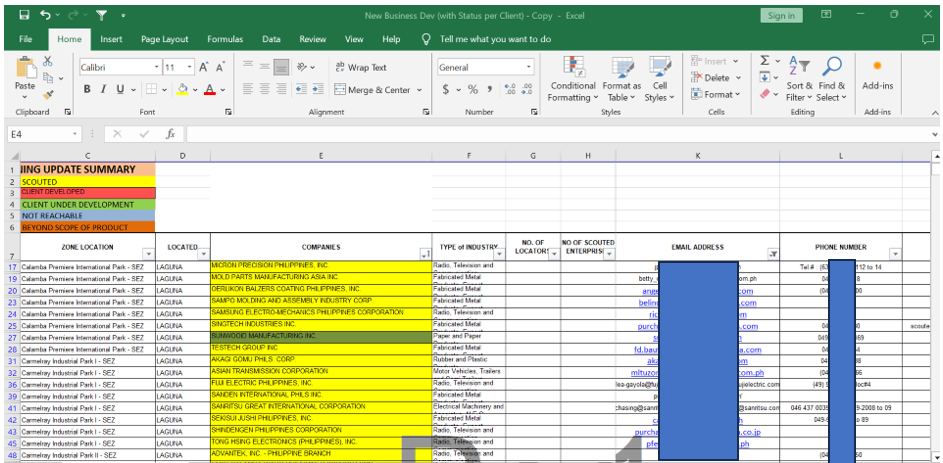Screen dimensions: 943x463
Task: Open the COMPANIES column filter dropdown
Action: [425, 254]
